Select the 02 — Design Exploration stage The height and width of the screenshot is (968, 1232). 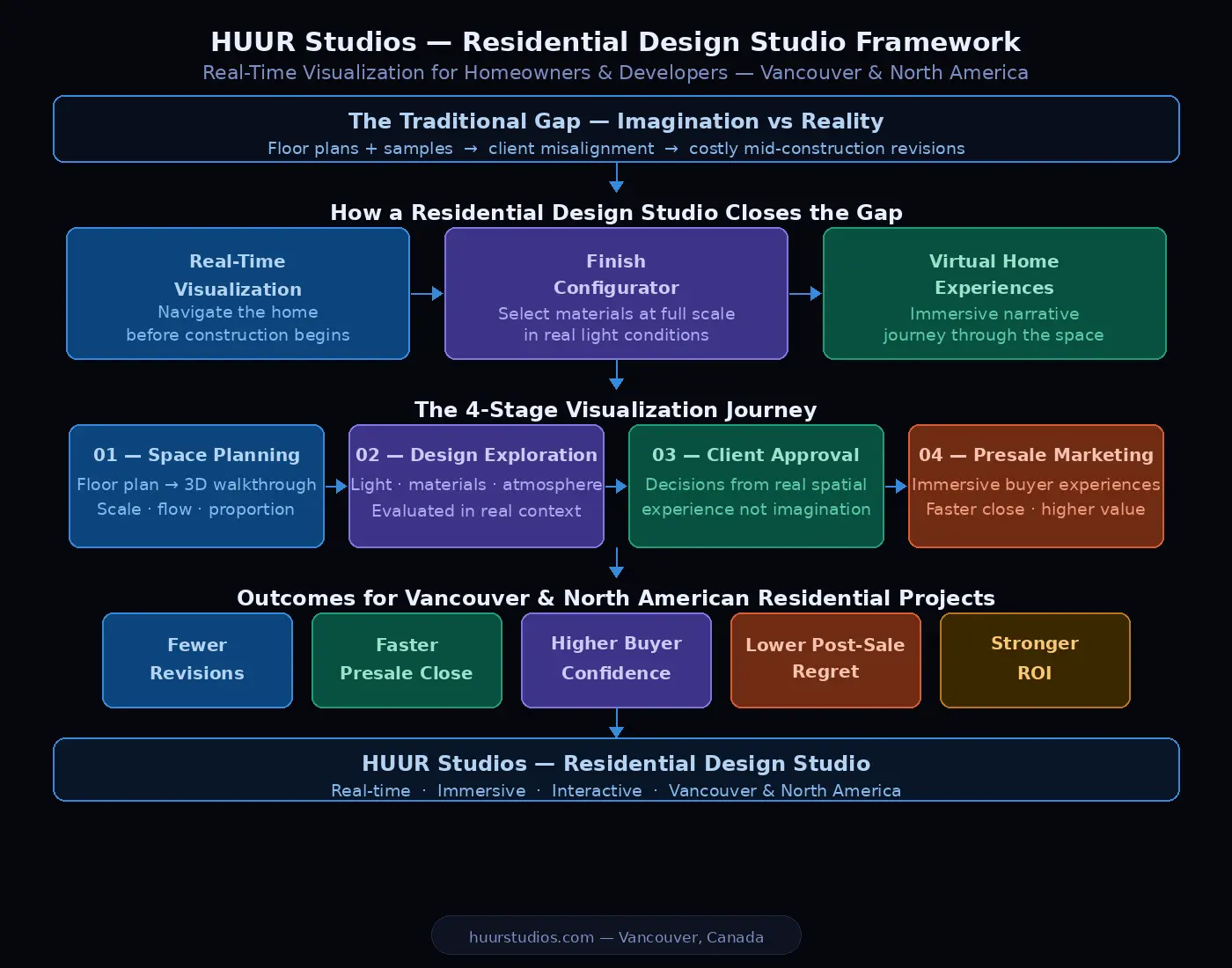[476, 486]
